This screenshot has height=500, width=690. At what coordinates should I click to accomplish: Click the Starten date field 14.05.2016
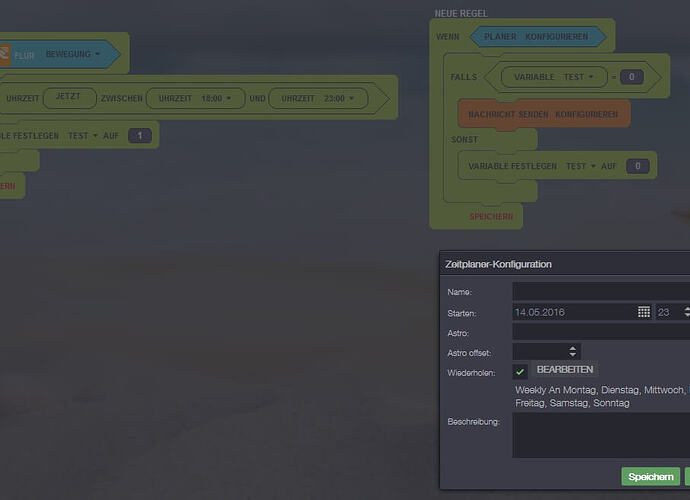575,312
